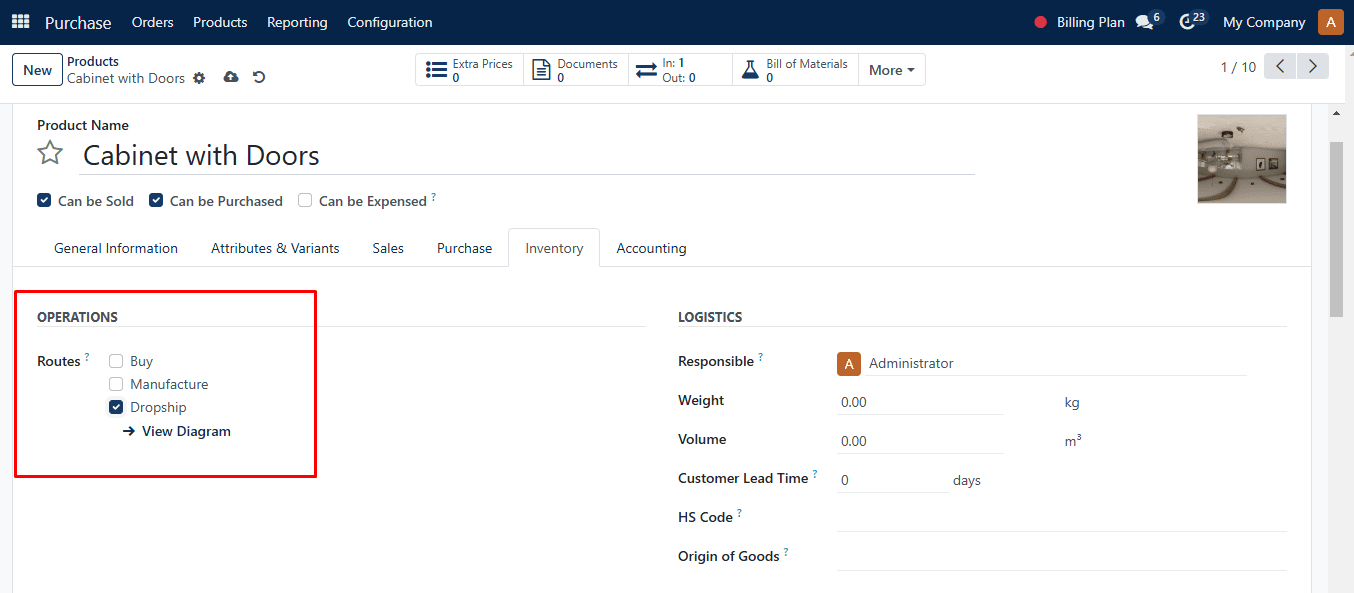
Task: Click the Weight input field
Action: [x=920, y=402]
